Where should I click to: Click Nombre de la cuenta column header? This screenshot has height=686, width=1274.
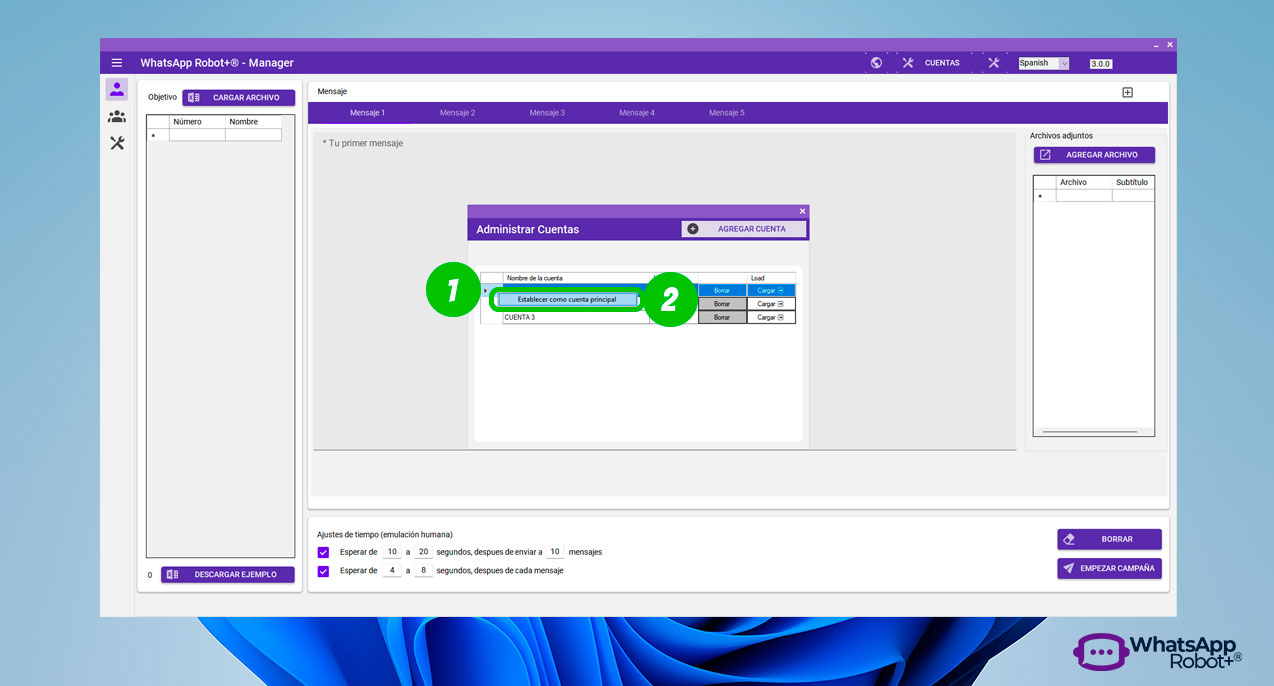coord(577,278)
